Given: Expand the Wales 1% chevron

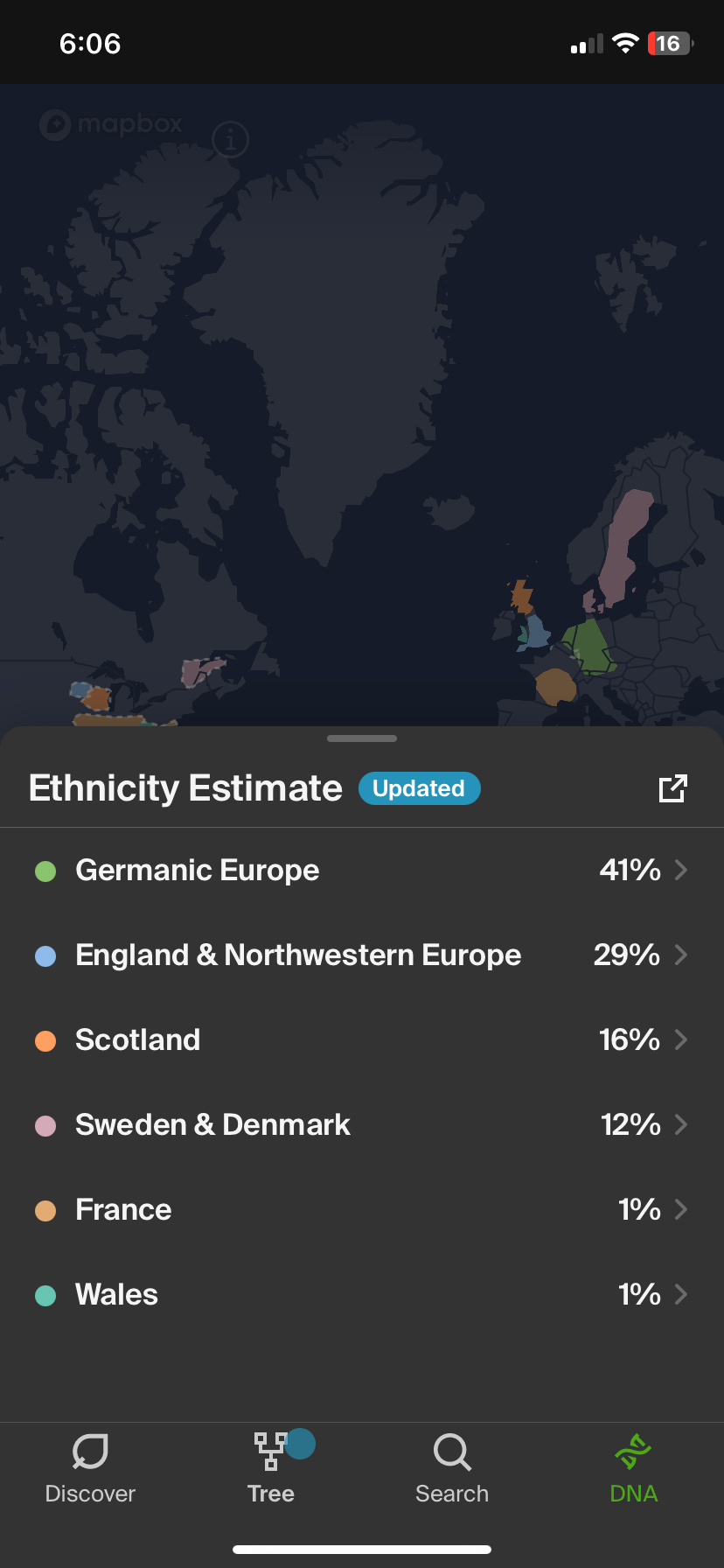Looking at the screenshot, I should (681, 1294).
